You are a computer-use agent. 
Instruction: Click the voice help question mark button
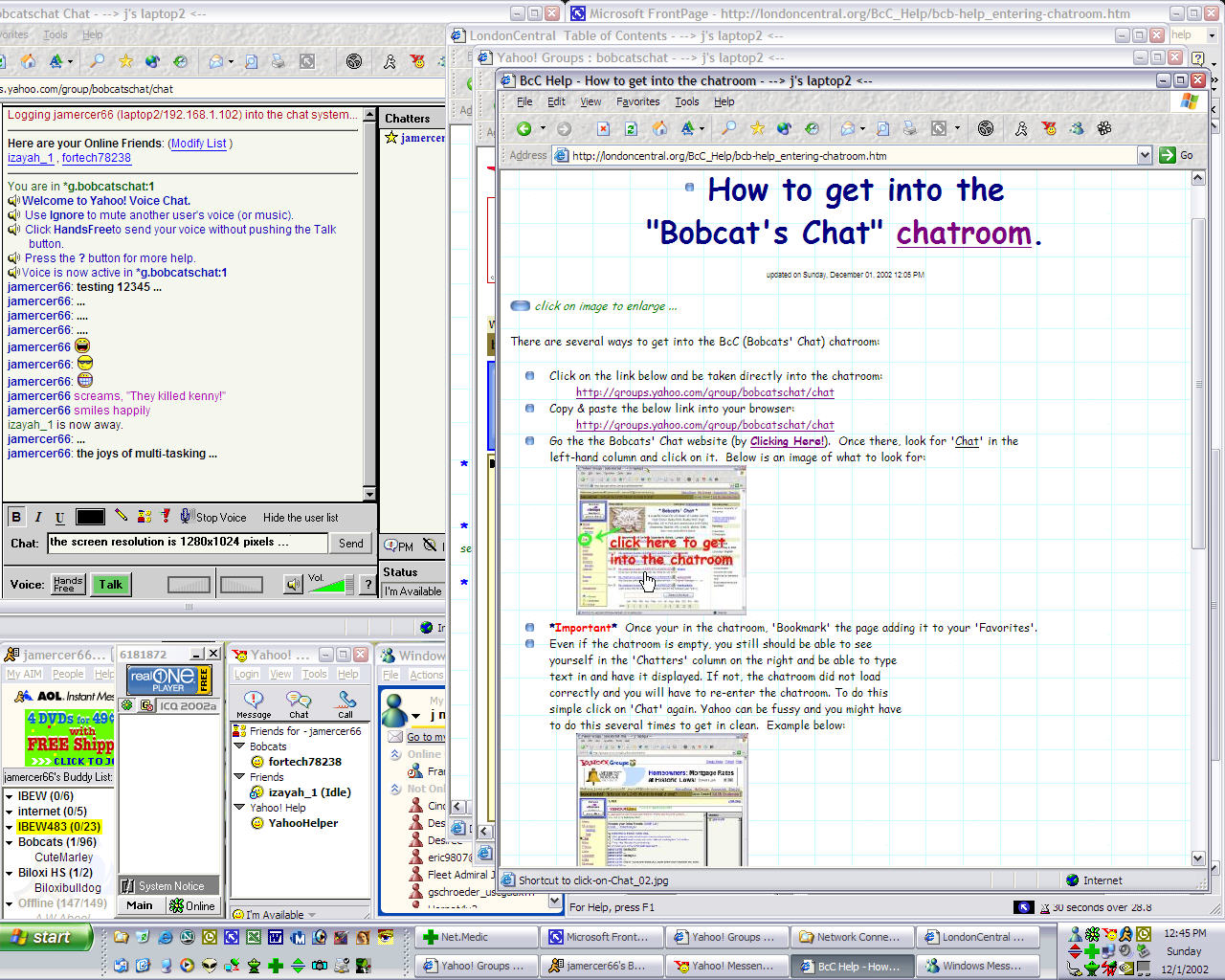[x=367, y=585]
